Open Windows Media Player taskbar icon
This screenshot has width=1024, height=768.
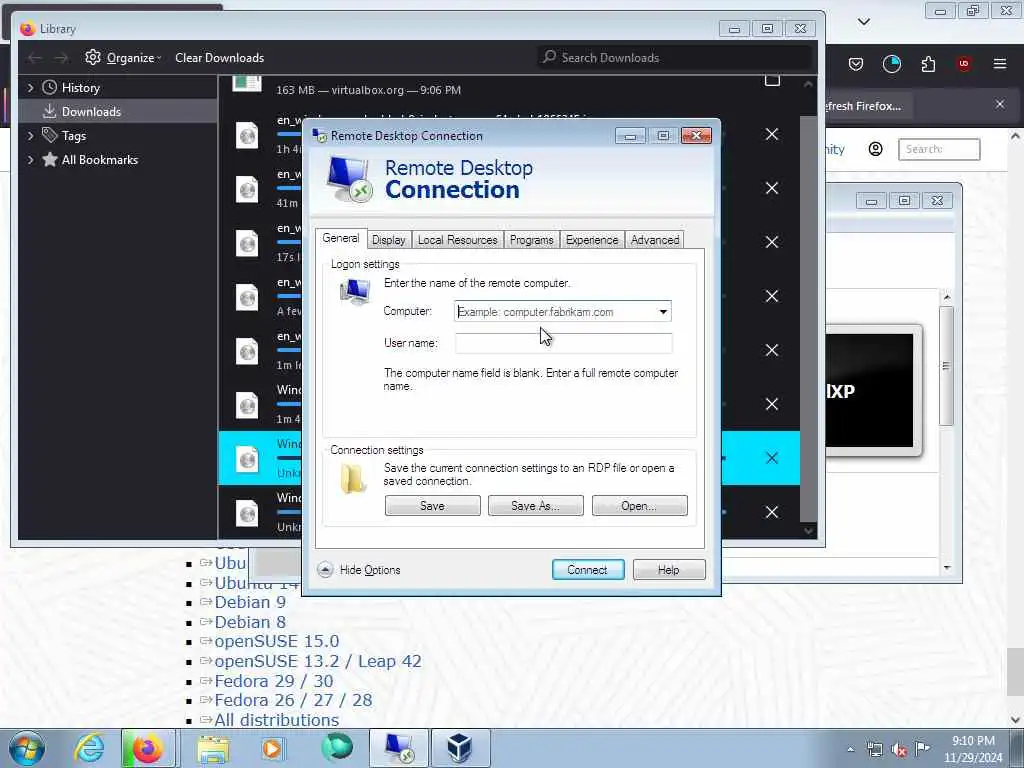[x=272, y=748]
